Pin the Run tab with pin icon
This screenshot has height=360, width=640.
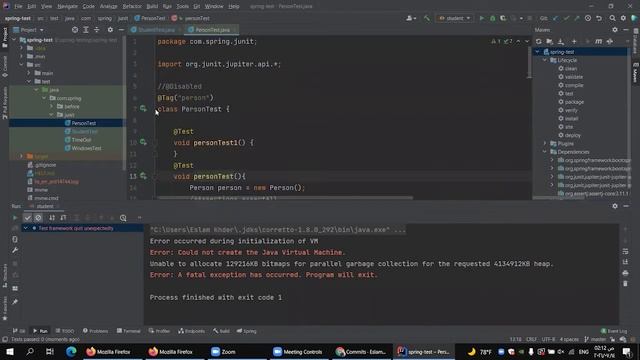coord(15,302)
